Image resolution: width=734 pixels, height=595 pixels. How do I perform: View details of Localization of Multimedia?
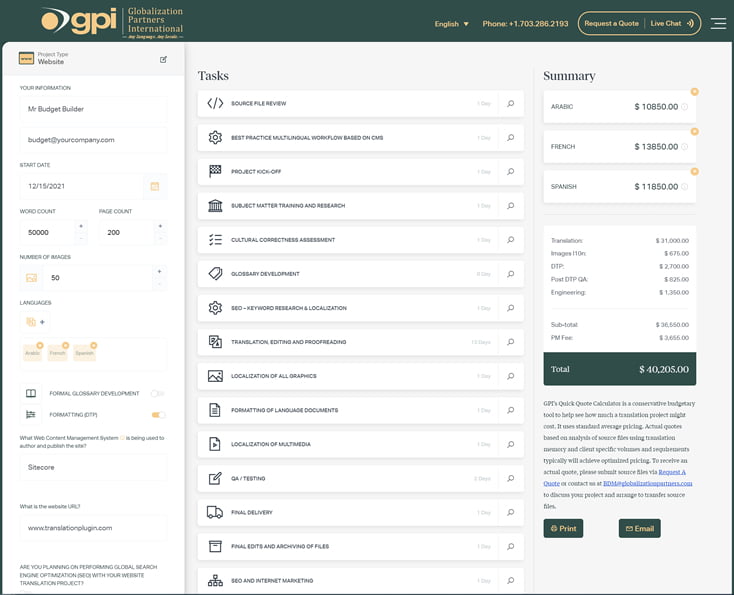[511, 444]
